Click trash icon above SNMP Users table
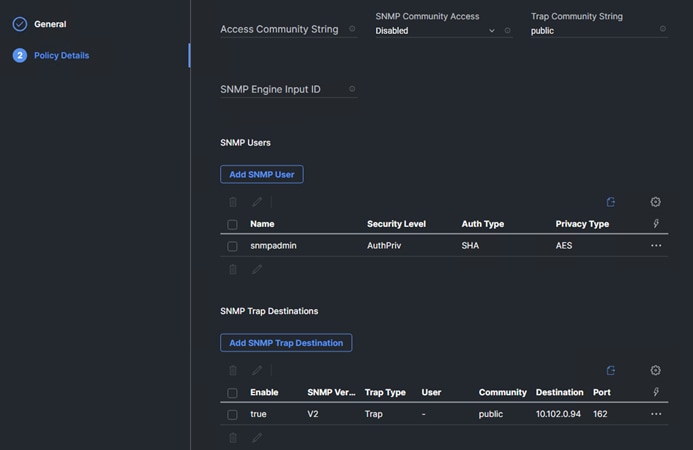693x450 pixels. click(233, 202)
